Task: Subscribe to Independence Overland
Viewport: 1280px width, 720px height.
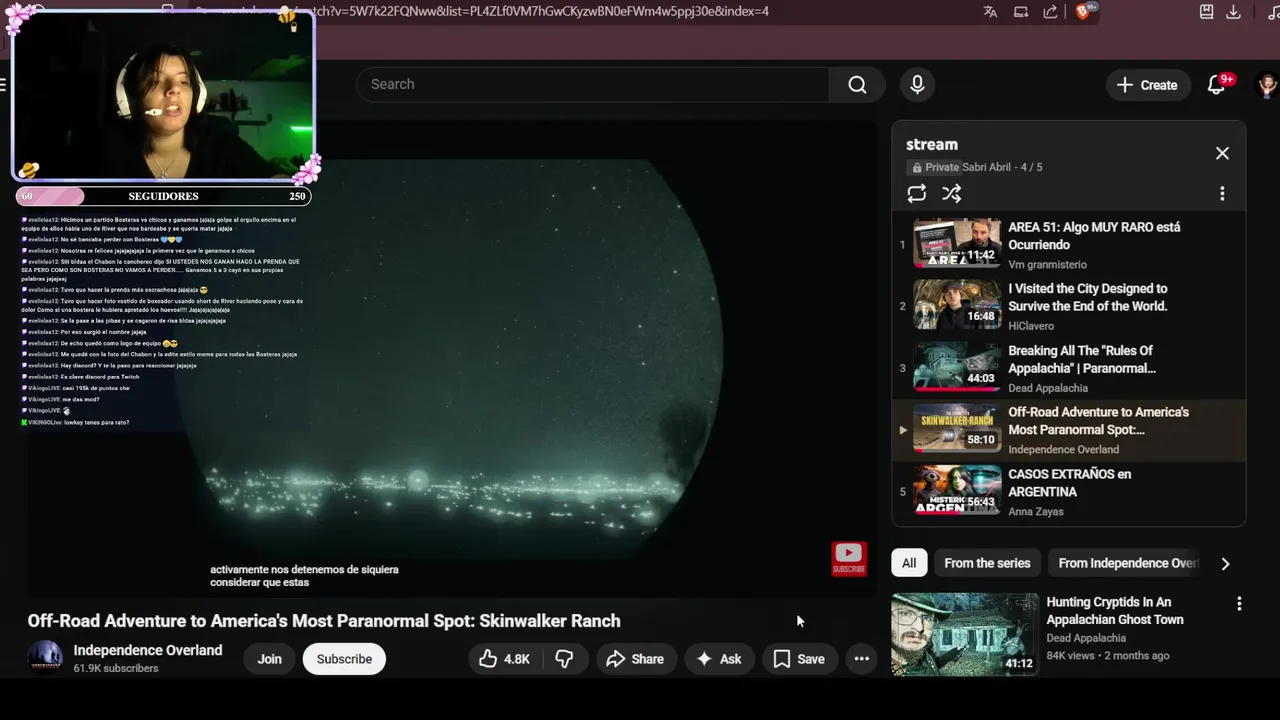Action: [x=344, y=659]
